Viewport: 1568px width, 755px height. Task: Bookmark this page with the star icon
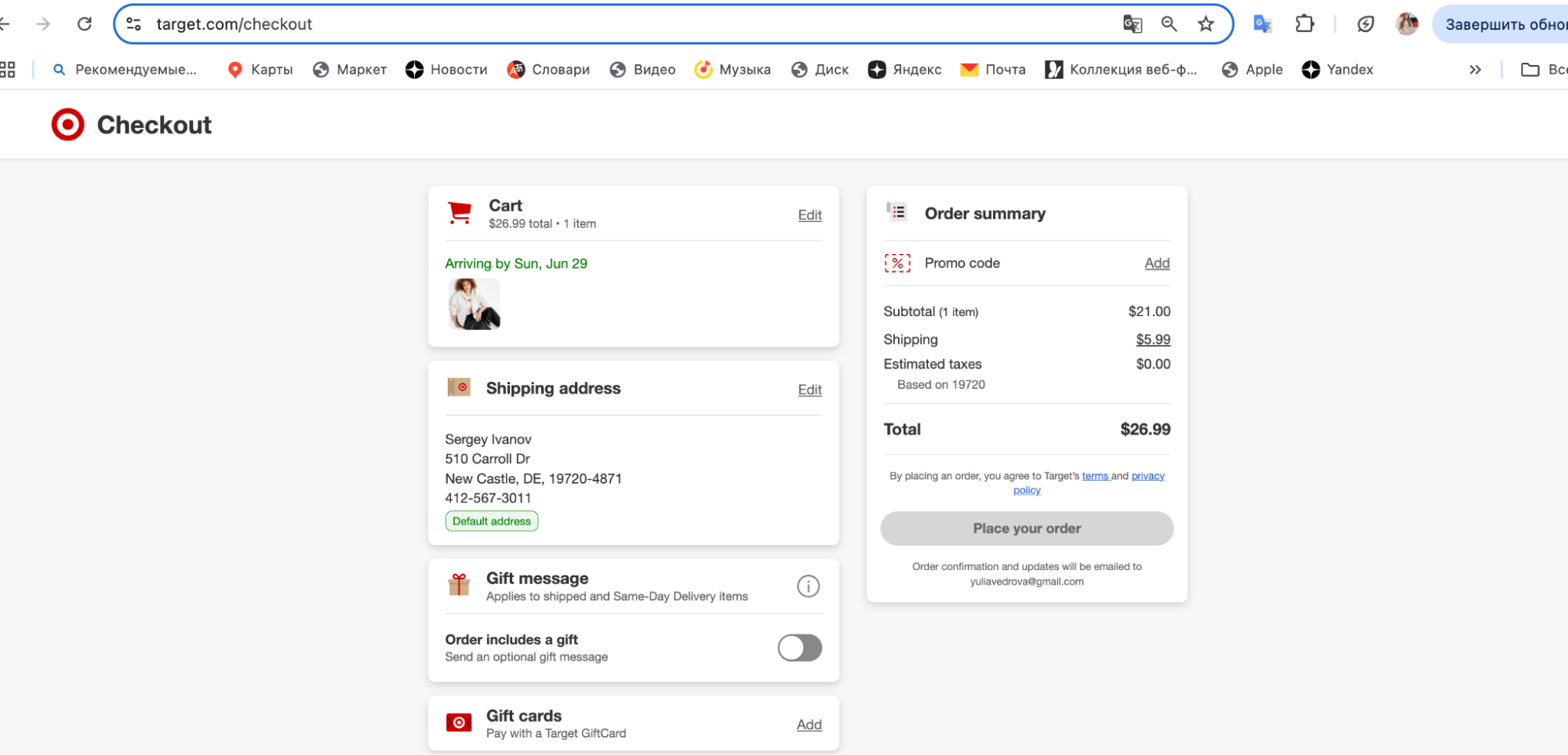pyautogui.click(x=1206, y=24)
